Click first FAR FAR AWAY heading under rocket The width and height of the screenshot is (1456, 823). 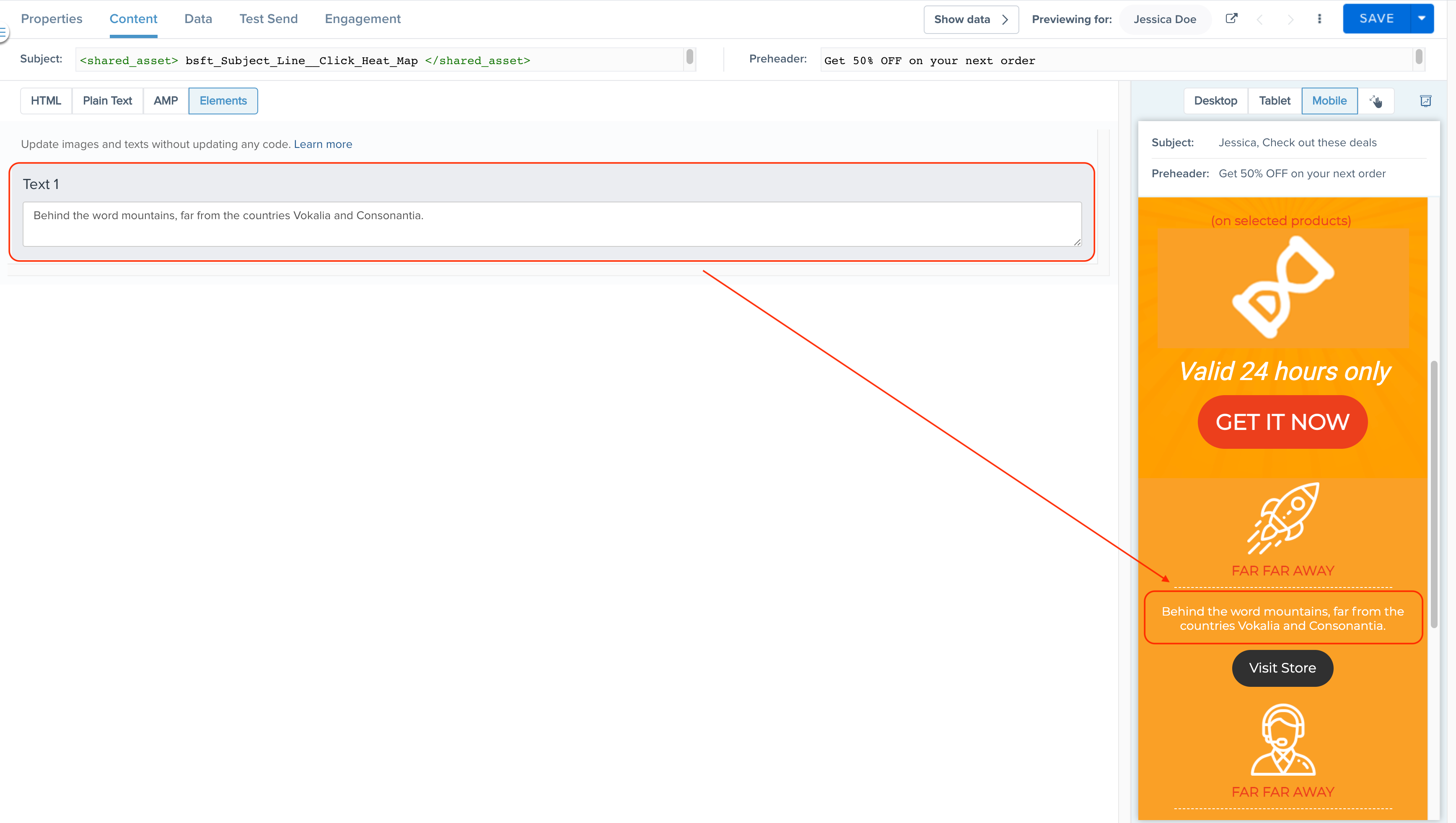coord(1282,571)
